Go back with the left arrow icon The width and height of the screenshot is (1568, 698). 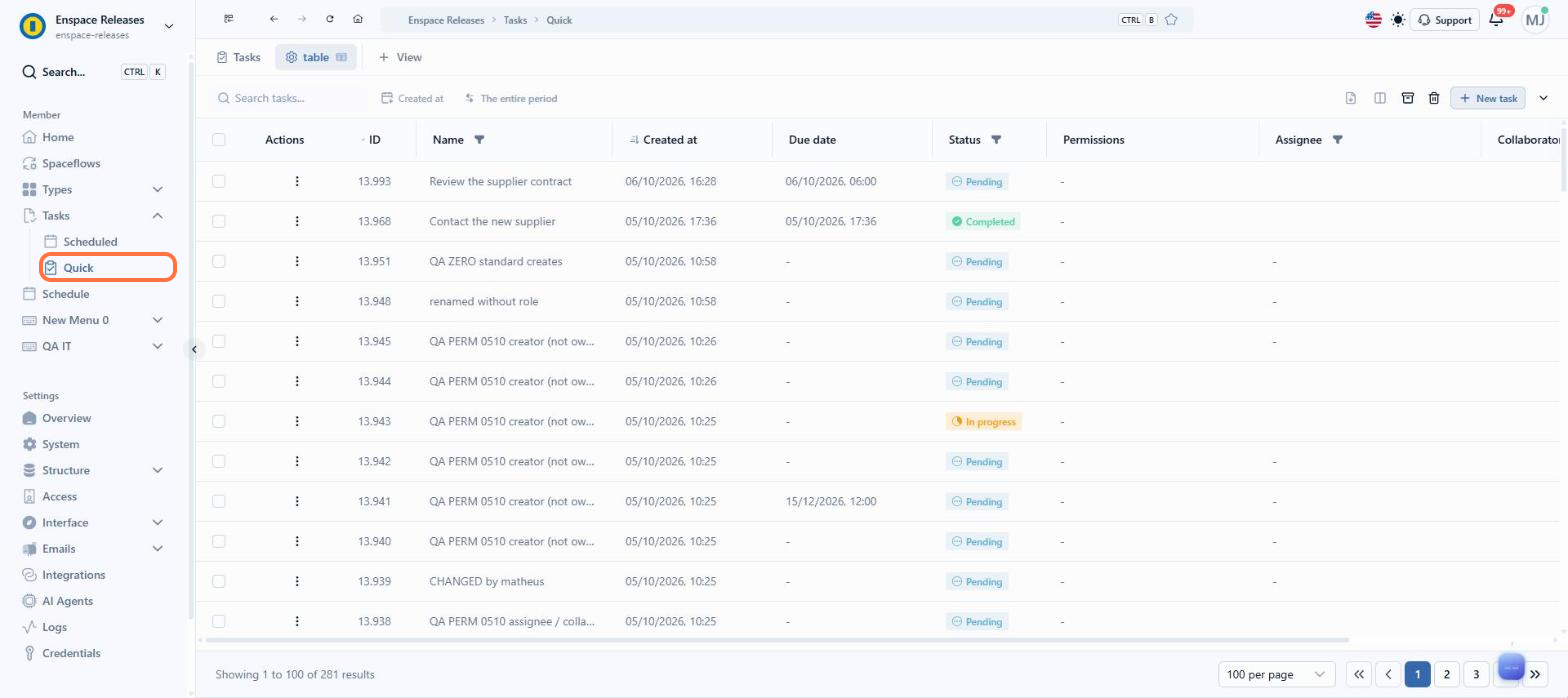[274, 19]
